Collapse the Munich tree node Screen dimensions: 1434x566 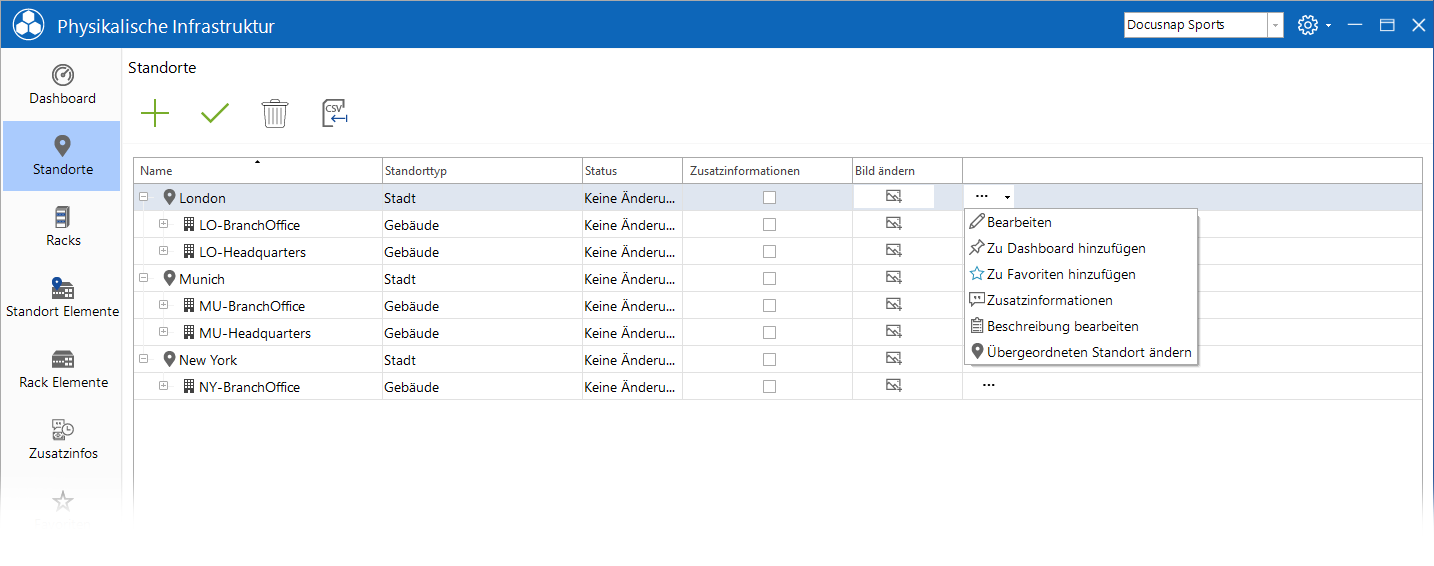click(144, 278)
